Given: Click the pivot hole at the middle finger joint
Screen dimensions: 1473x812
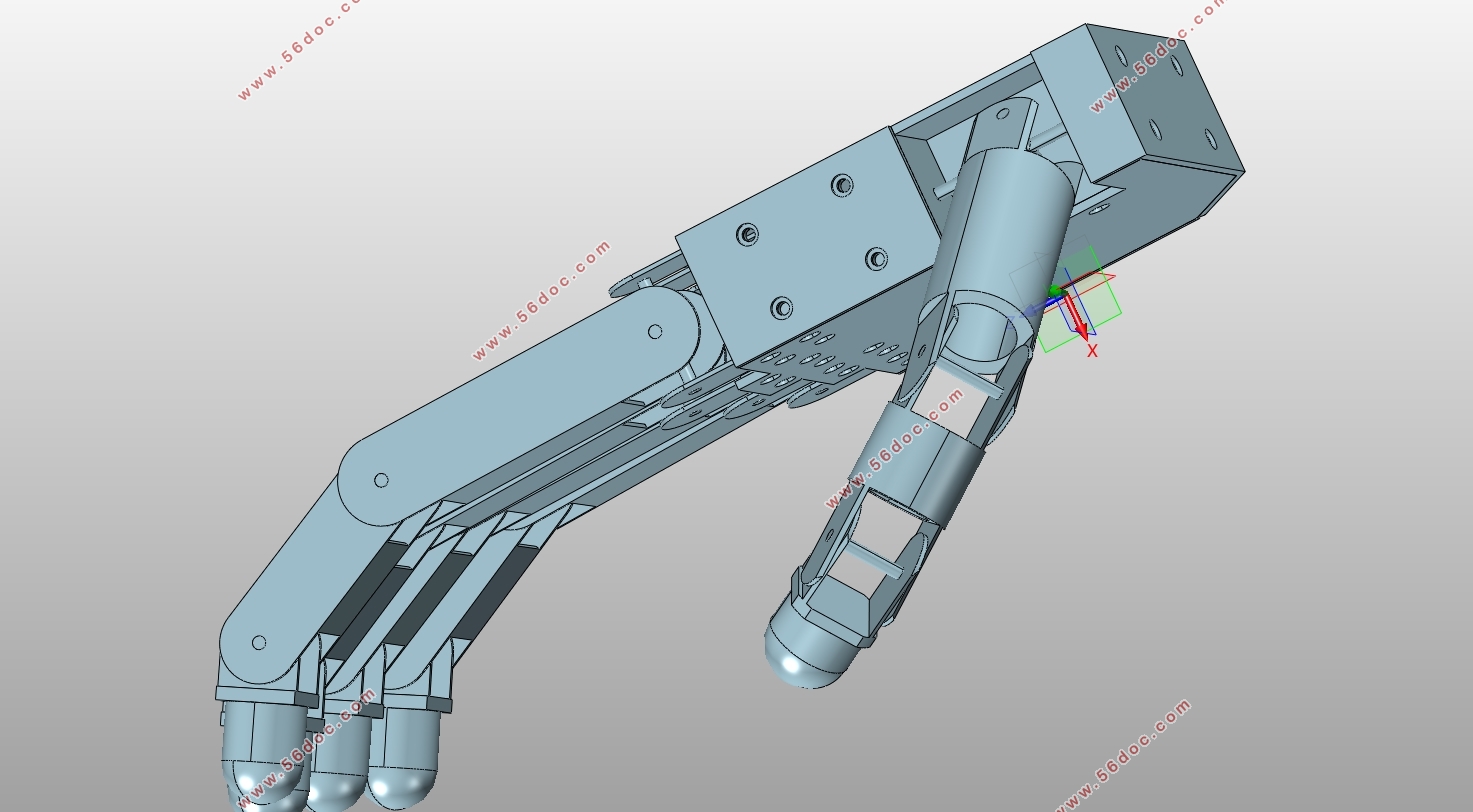Looking at the screenshot, I should pos(381,480).
